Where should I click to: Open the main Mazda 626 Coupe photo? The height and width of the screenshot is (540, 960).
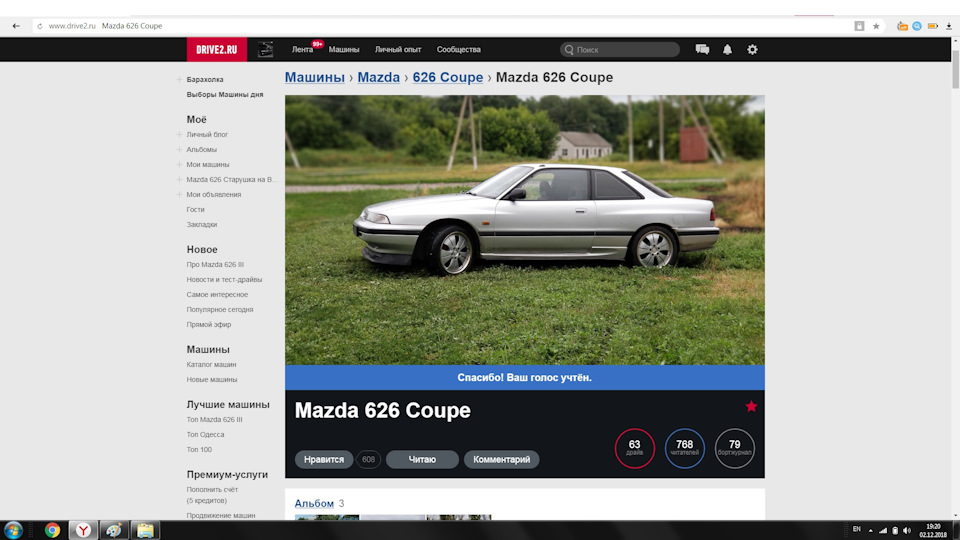tap(525, 230)
